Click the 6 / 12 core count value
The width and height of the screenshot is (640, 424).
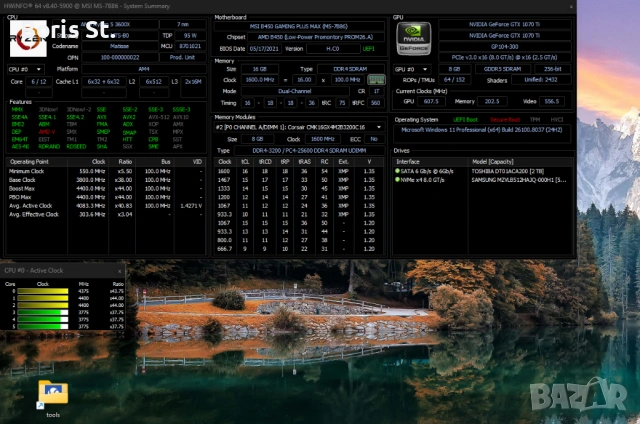[x=39, y=82]
